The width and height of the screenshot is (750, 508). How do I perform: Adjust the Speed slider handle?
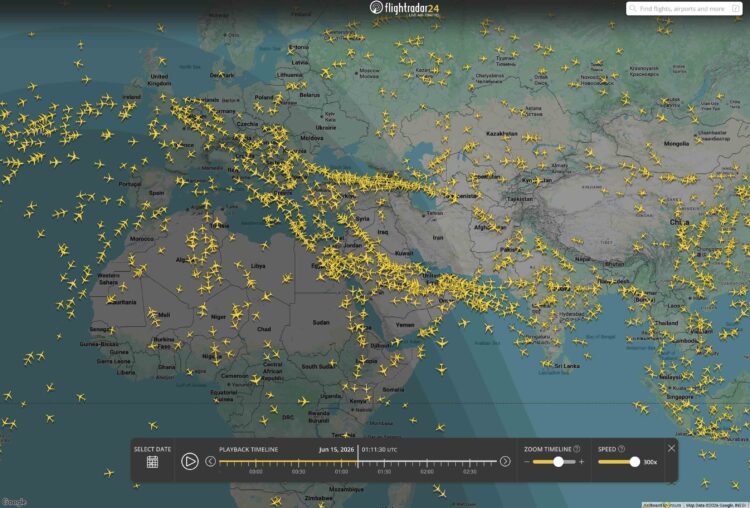coord(634,462)
